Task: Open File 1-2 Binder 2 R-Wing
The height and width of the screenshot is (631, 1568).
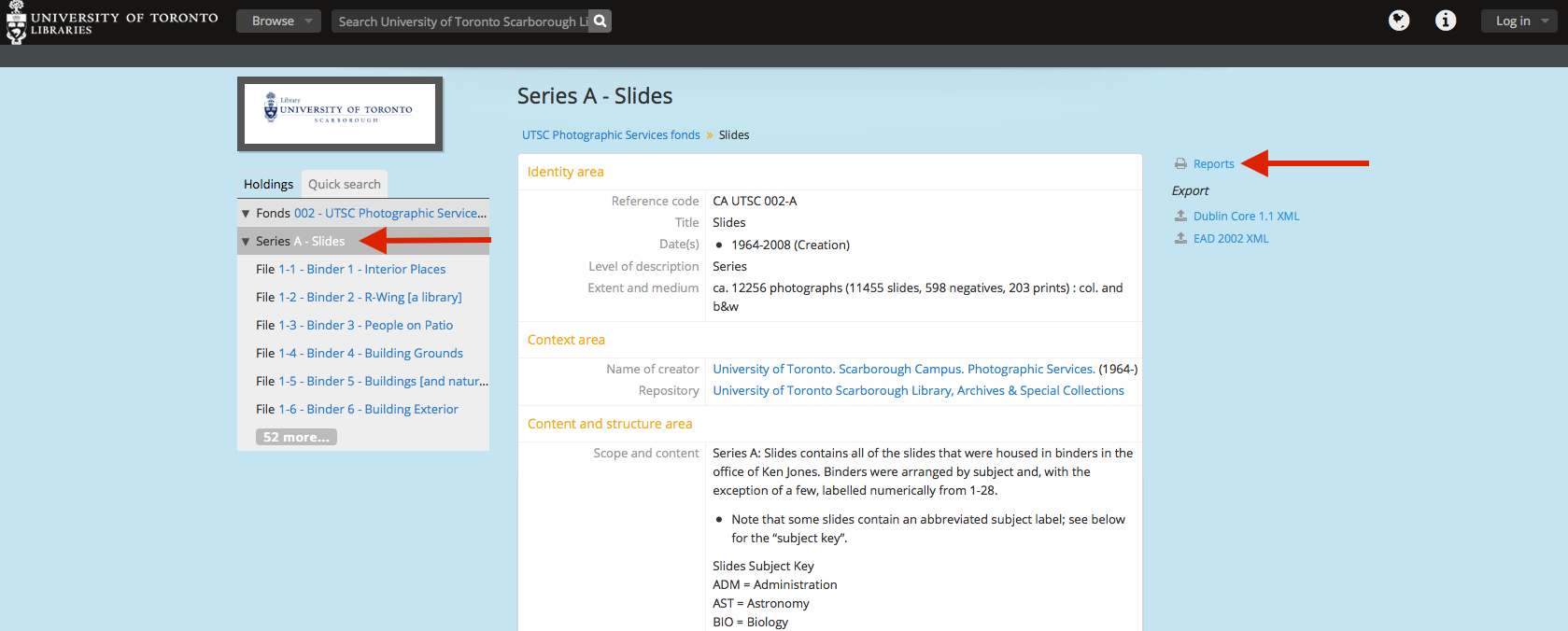Action: [370, 297]
